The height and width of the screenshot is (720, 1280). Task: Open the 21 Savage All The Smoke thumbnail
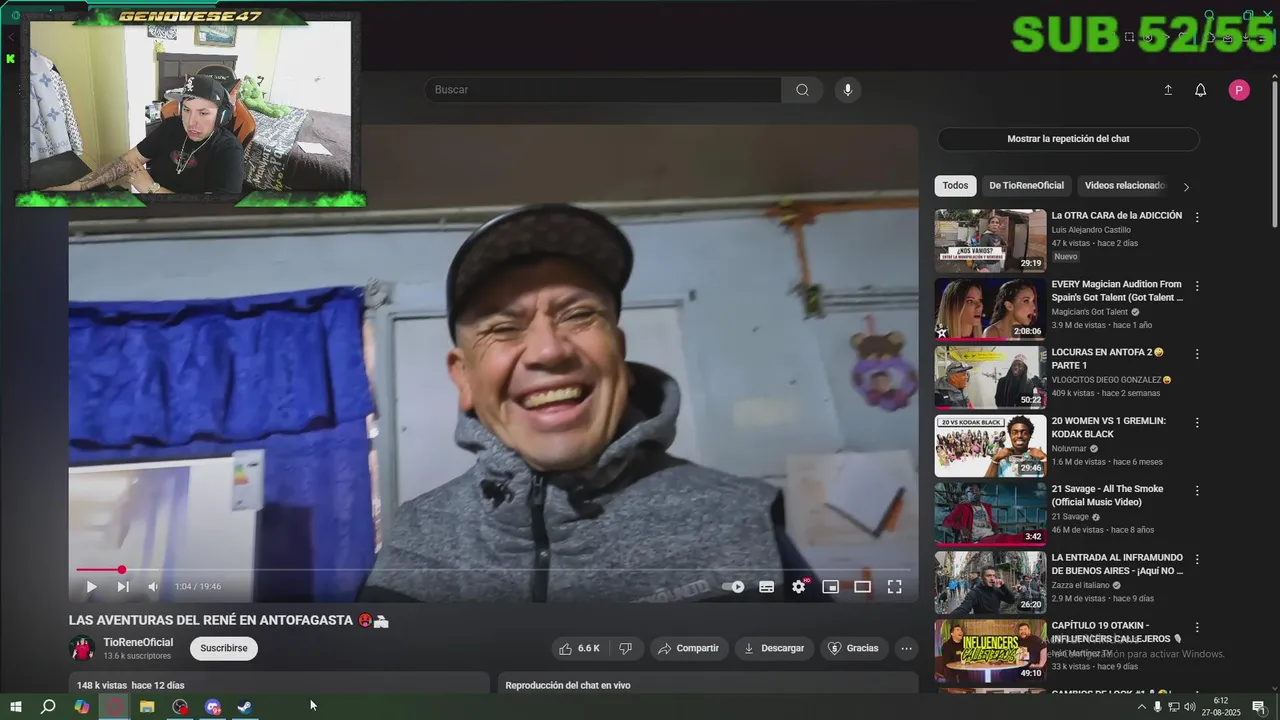990,514
